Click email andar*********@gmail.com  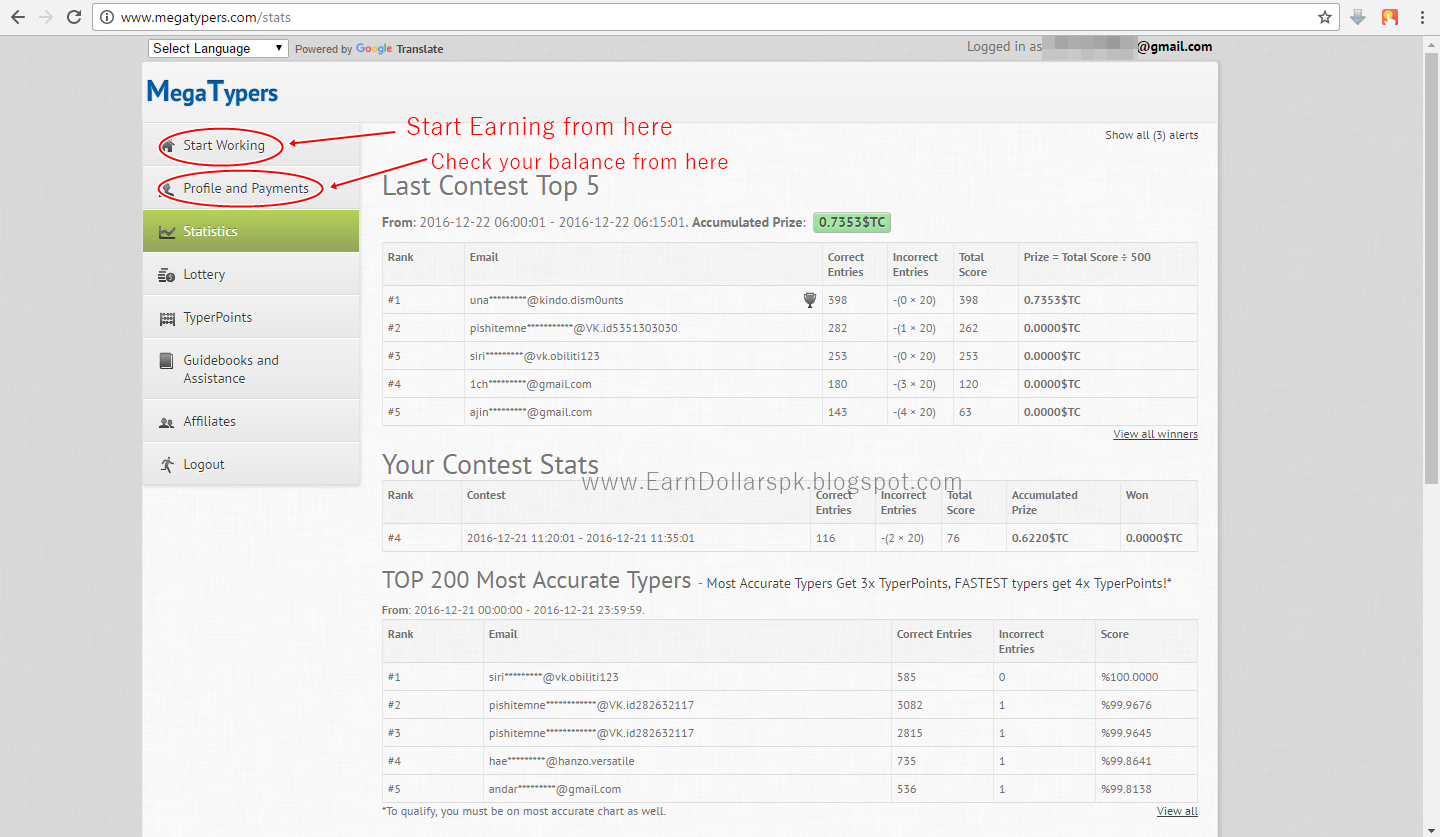click(554, 789)
